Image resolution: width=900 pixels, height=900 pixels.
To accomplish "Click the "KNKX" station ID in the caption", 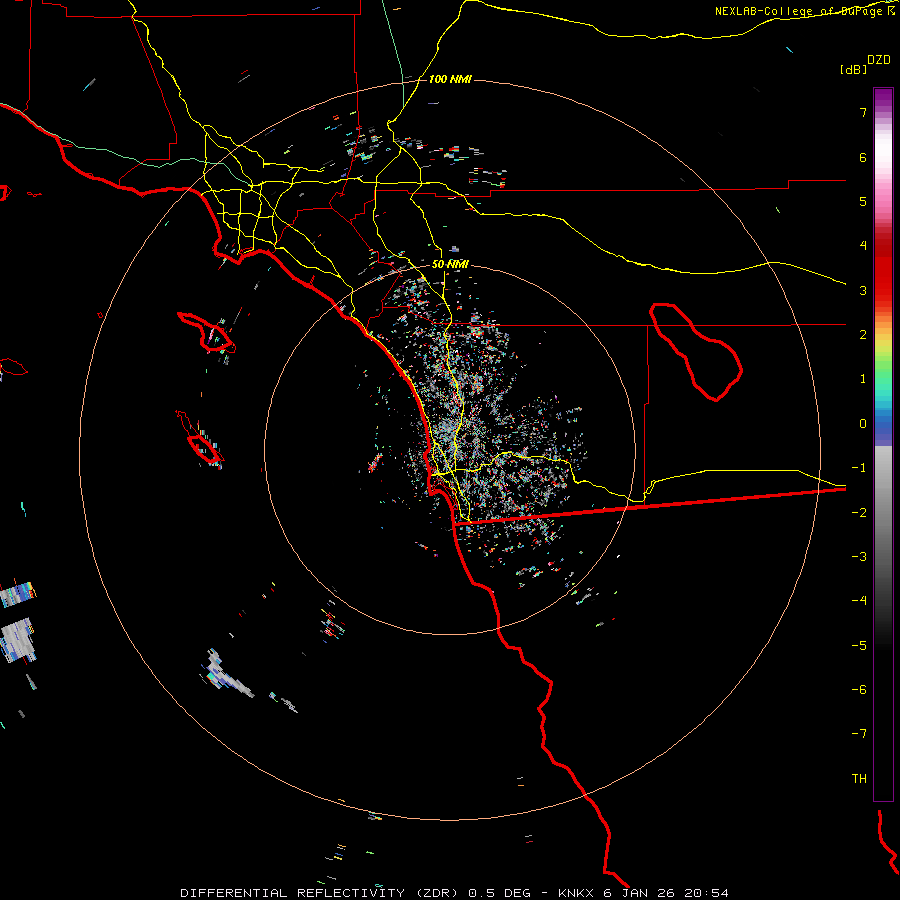I will point(576,893).
